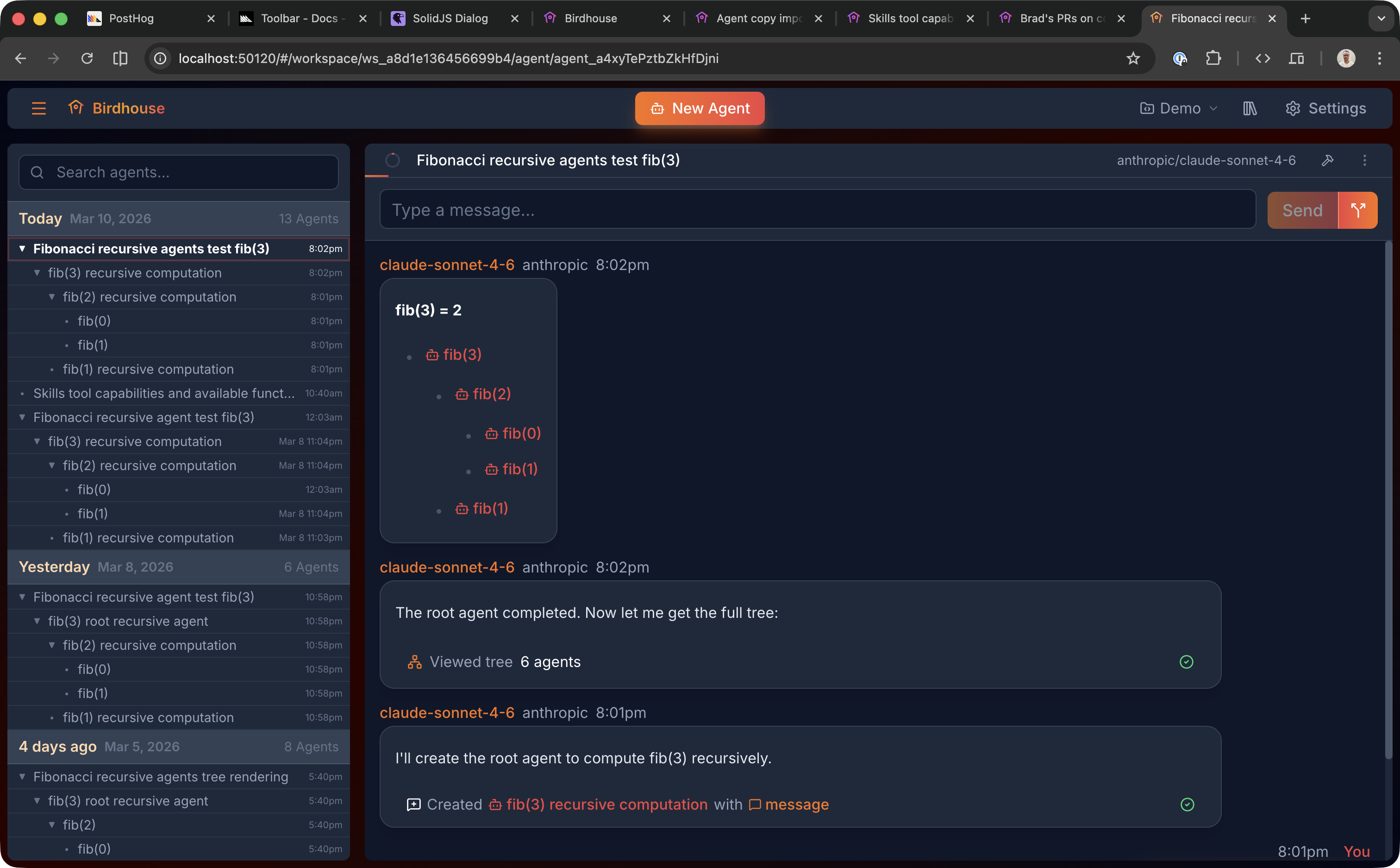The height and width of the screenshot is (868, 1400).
Task: Open the three-dot overflow menu for this agent
Action: [1365, 161]
